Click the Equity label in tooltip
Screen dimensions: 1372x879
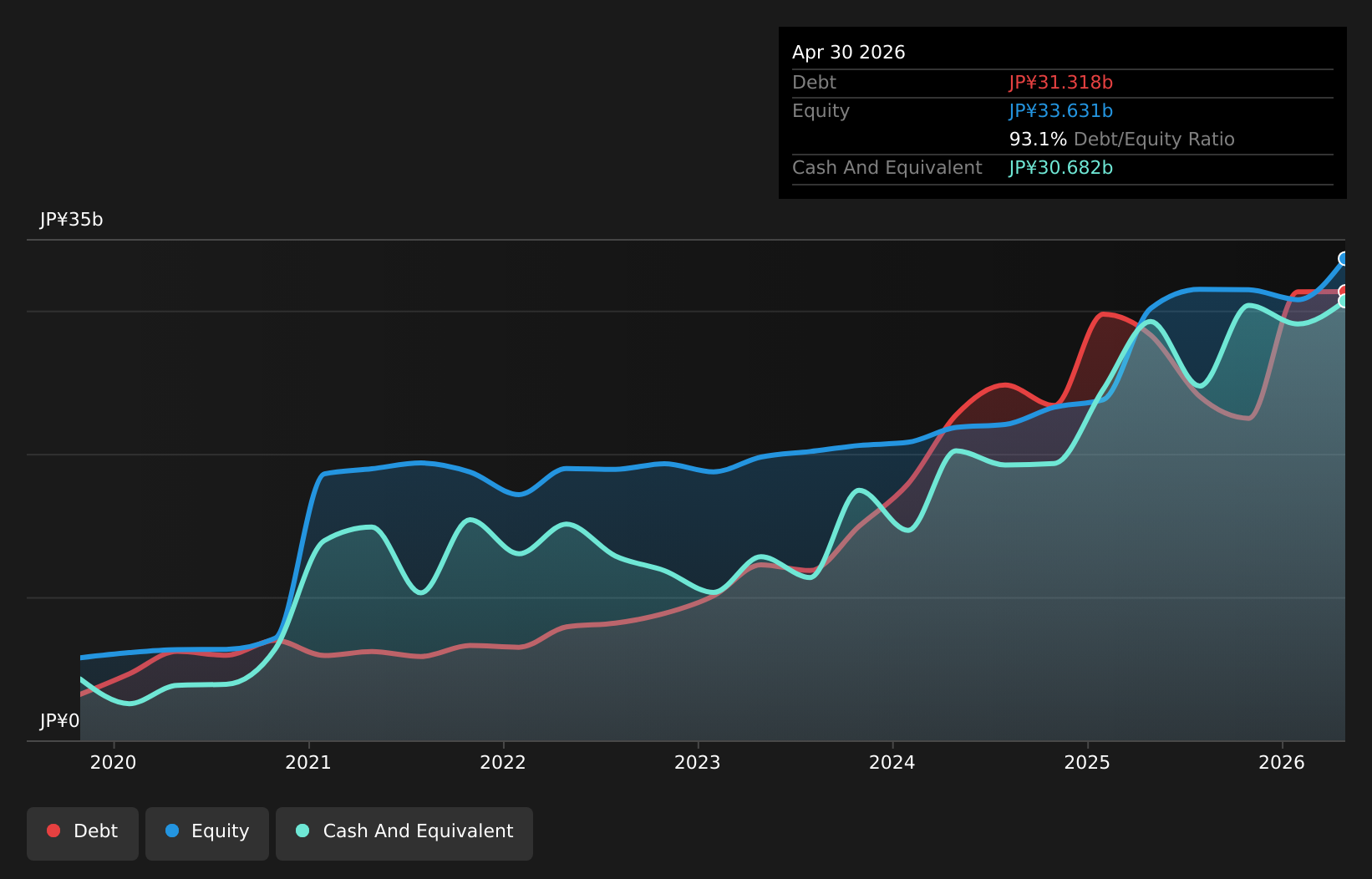[x=821, y=111]
